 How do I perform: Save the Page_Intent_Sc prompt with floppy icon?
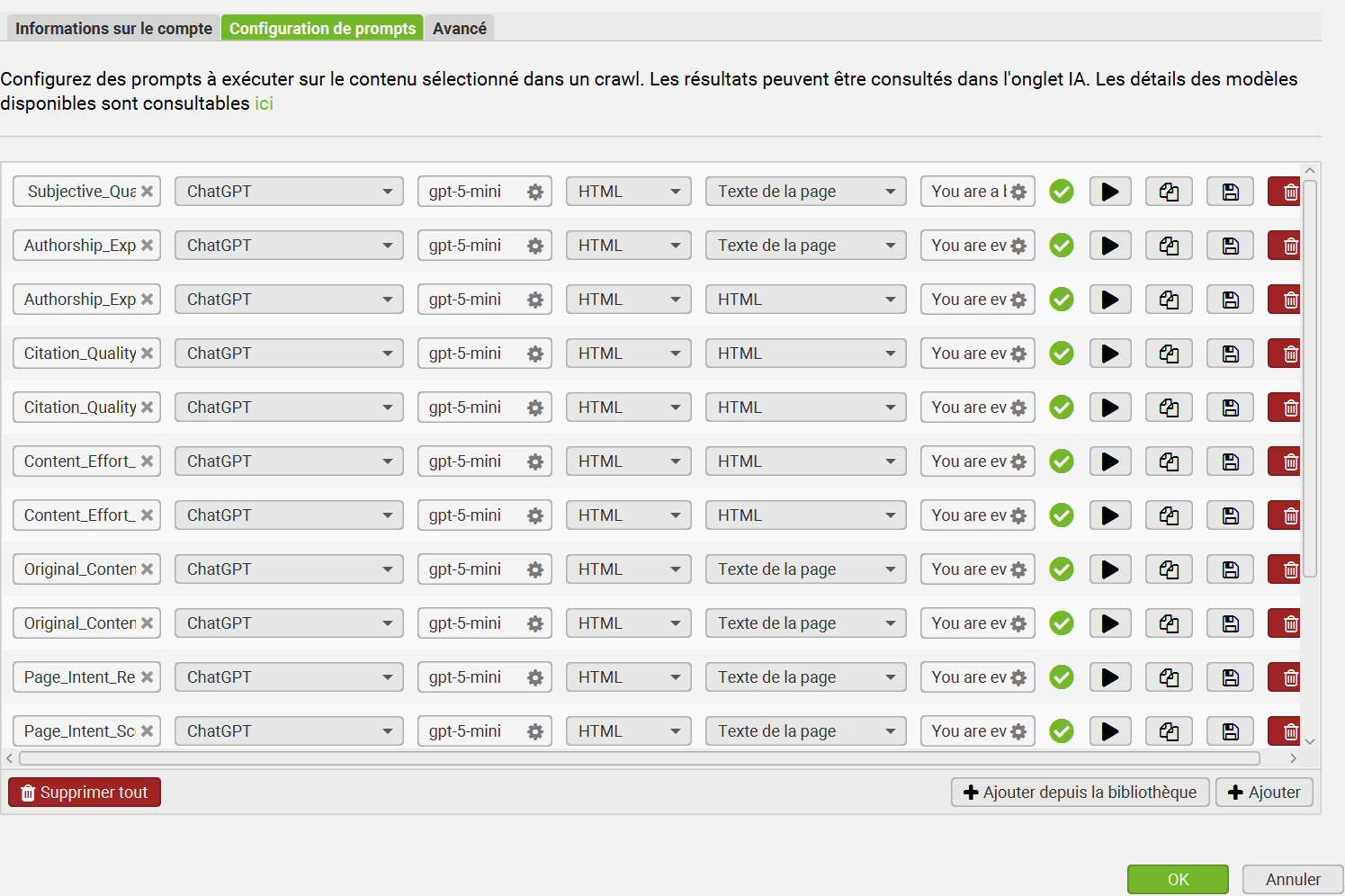point(1230,731)
